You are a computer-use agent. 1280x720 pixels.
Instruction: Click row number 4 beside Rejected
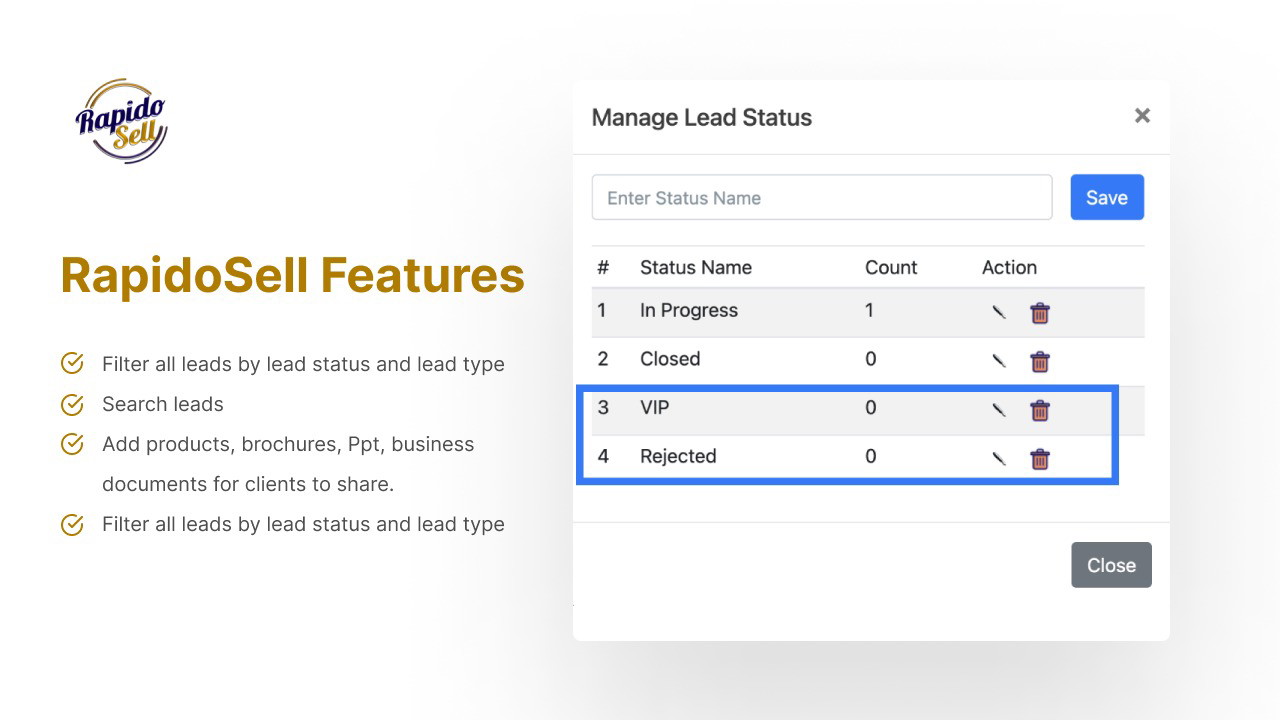click(603, 456)
